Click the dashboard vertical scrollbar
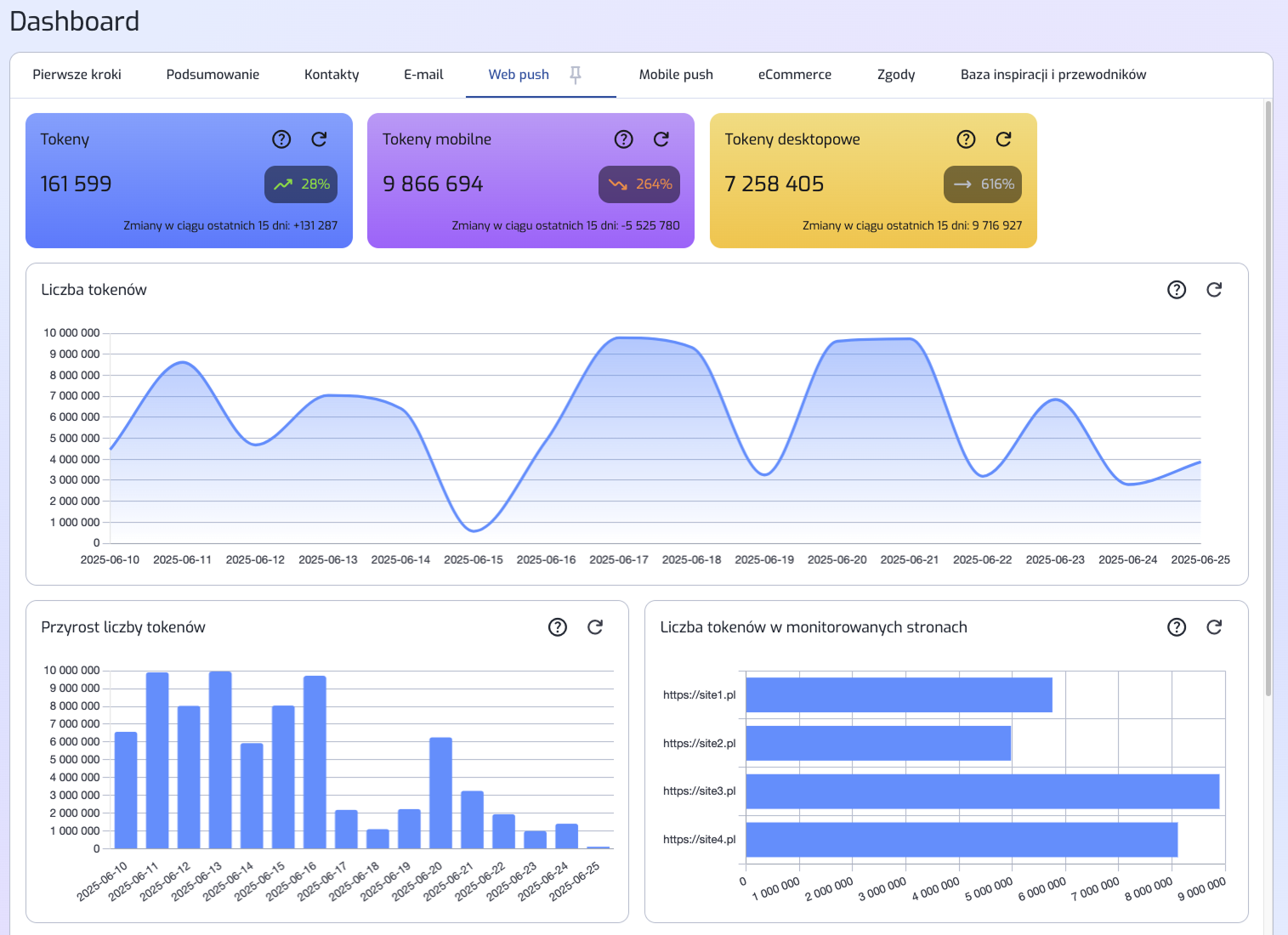The height and width of the screenshot is (935, 1288). coord(1268,399)
